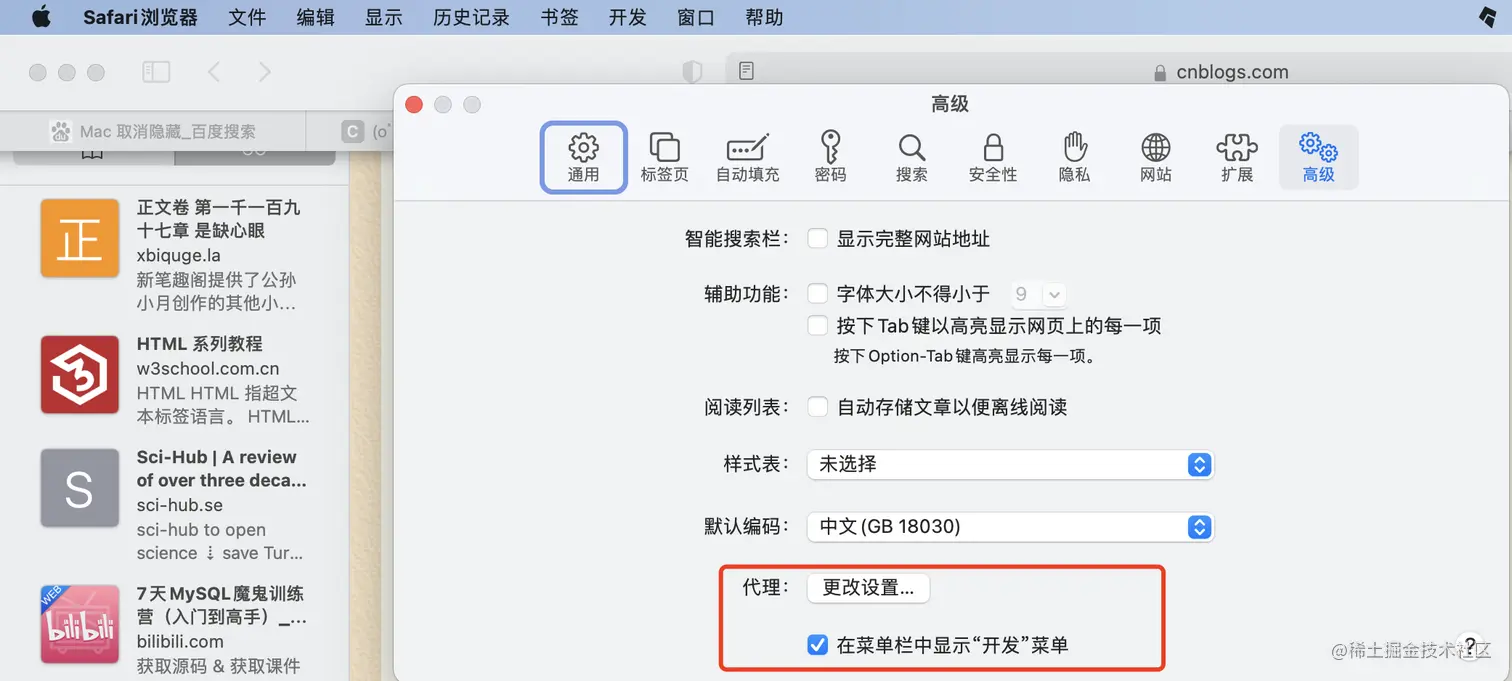Open the 帮助 menu

point(765,17)
